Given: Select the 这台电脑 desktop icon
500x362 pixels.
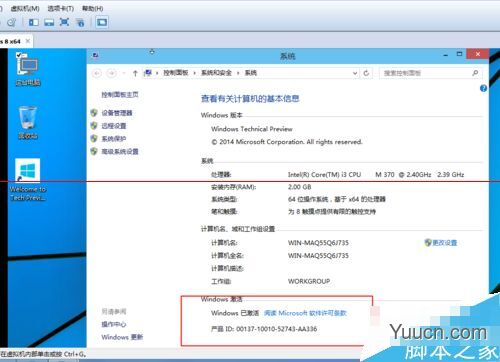Looking at the screenshot, I should click(x=28, y=69).
